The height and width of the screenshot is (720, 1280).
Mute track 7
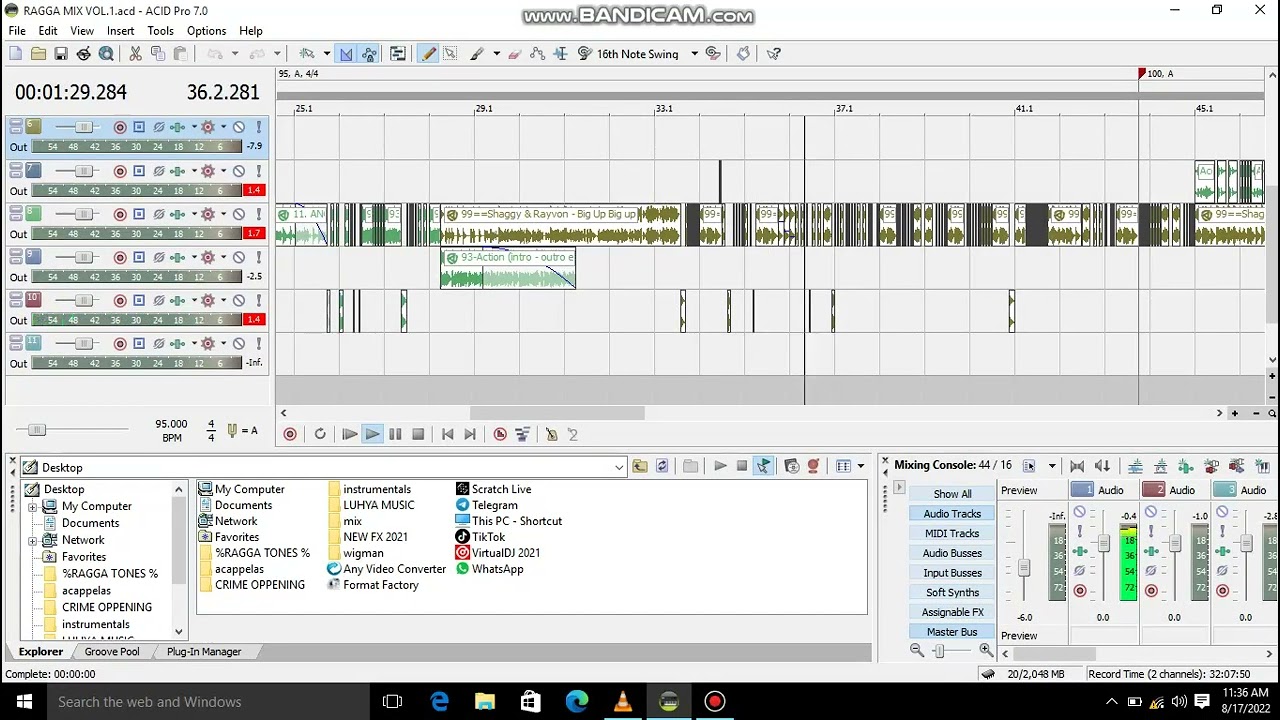coord(239,171)
